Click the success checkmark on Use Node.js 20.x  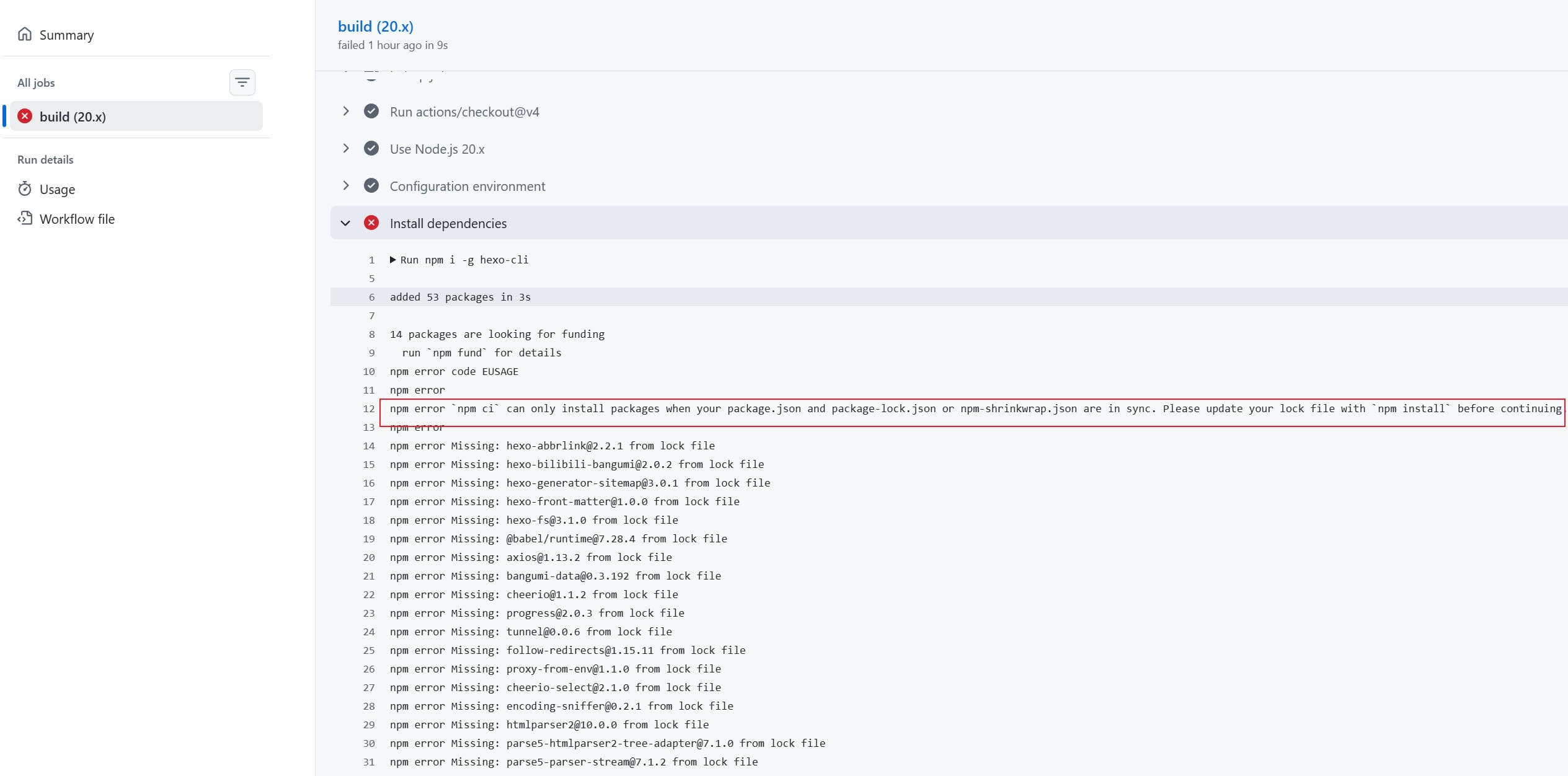[x=371, y=149]
